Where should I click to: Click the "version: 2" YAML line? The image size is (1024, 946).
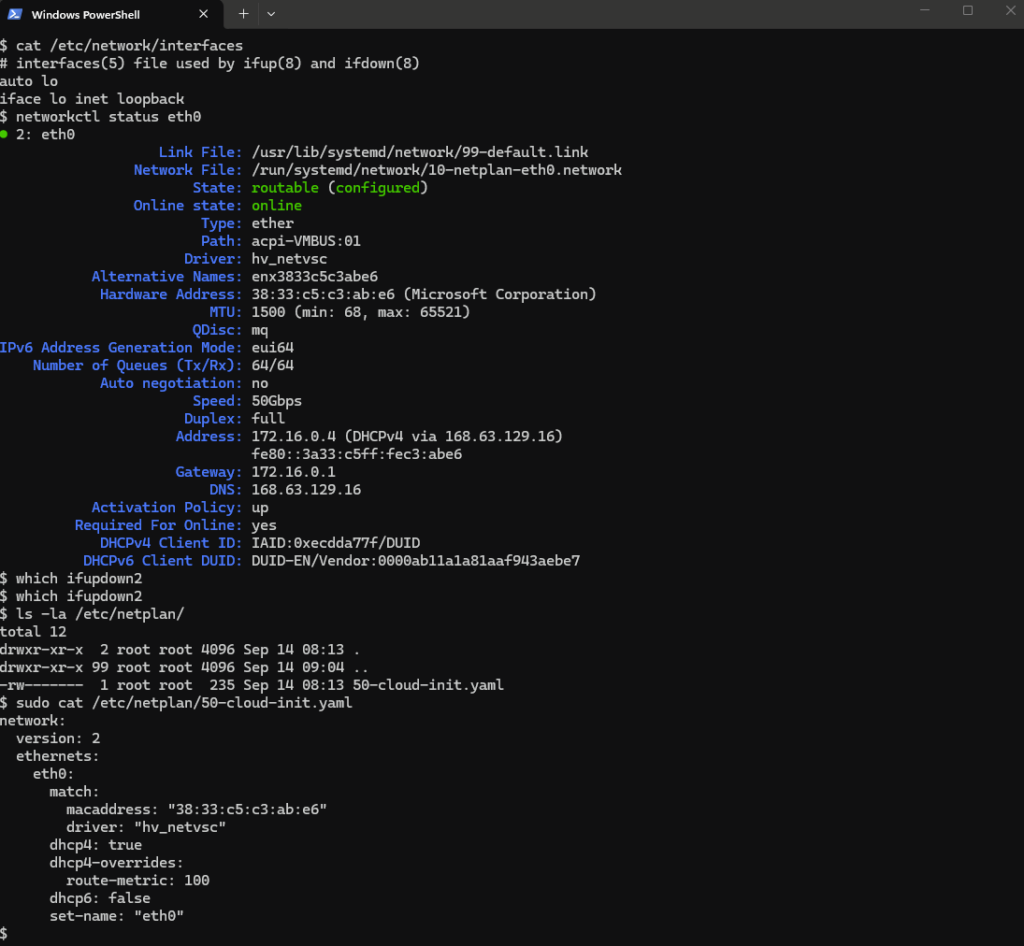[58, 738]
